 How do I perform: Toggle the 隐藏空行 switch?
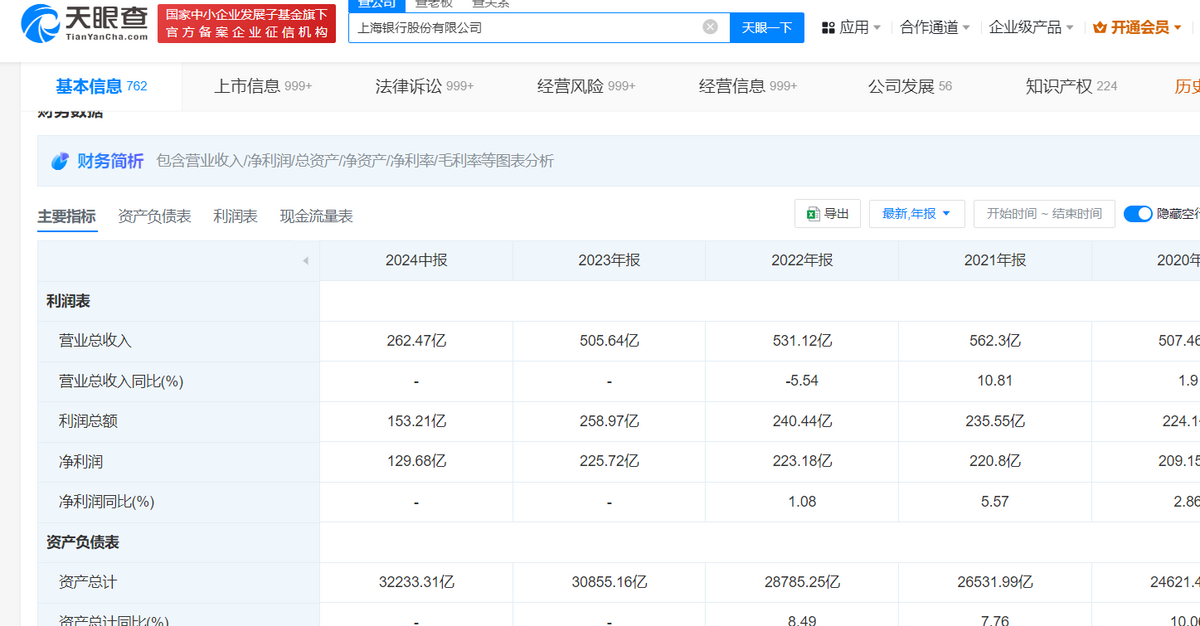pos(1138,213)
